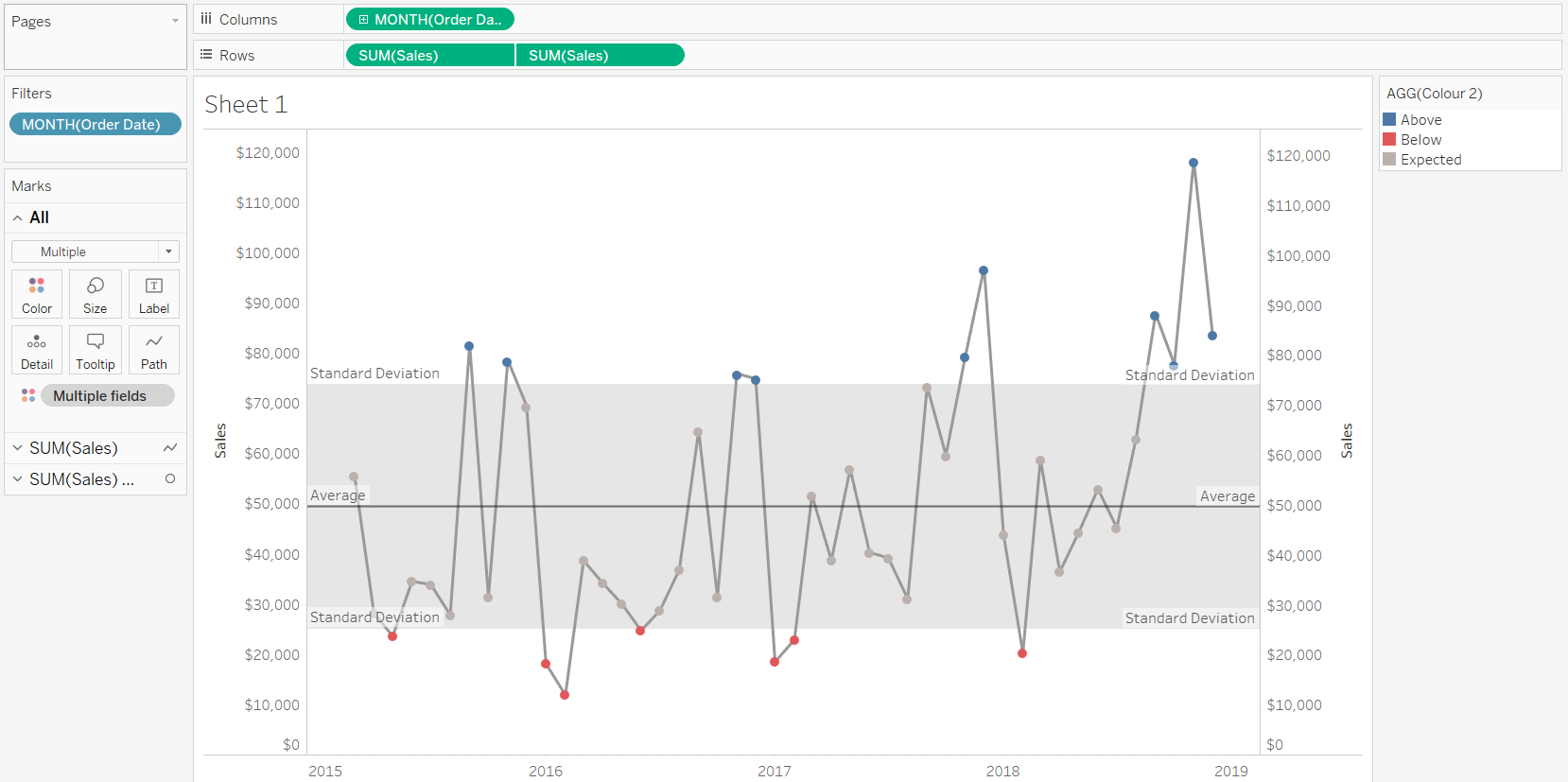Screen dimensions: 1568x782
Task: Expand the second SUM(Sales) marks section
Action: (17, 479)
